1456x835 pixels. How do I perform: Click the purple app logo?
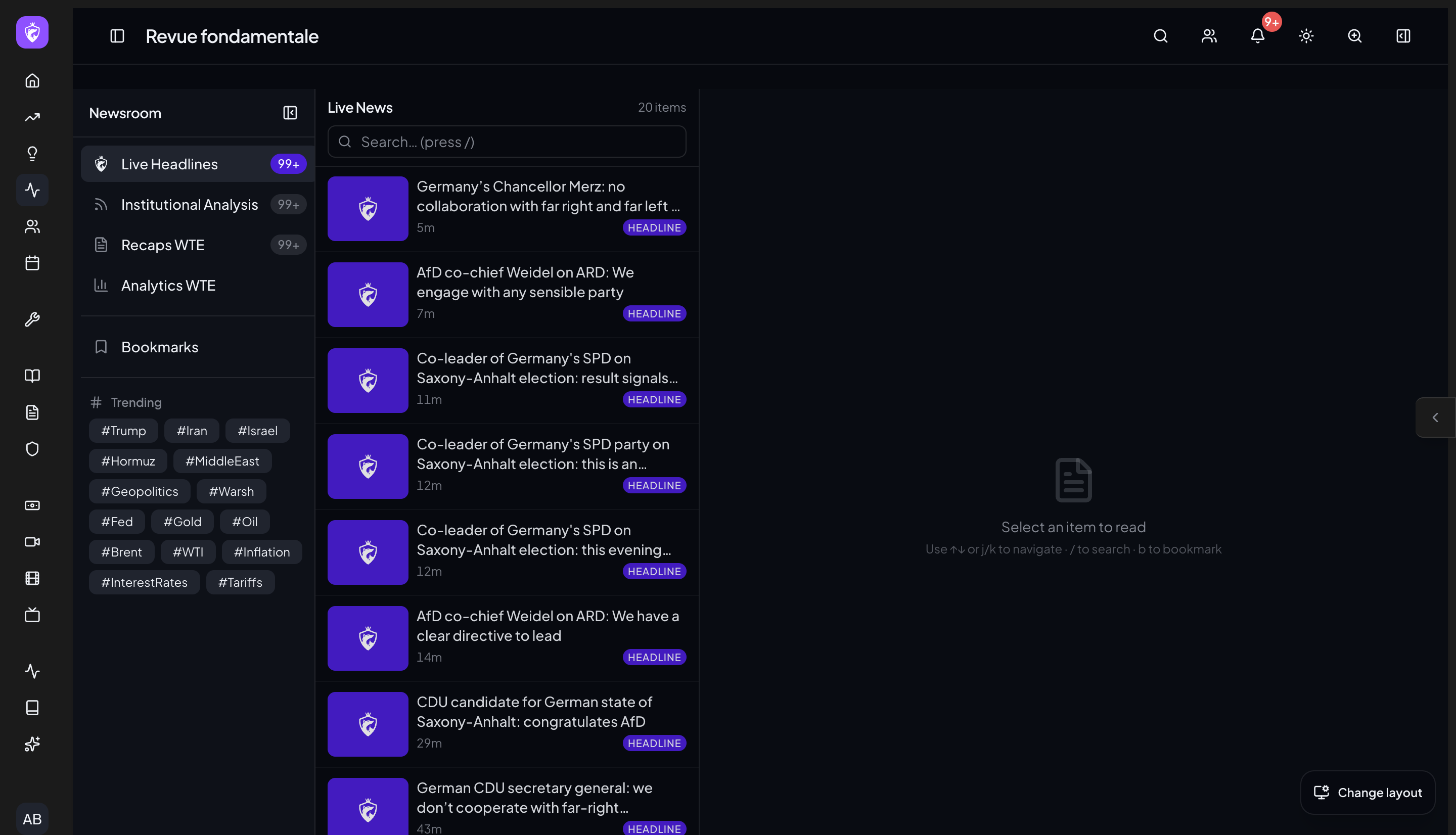32,32
